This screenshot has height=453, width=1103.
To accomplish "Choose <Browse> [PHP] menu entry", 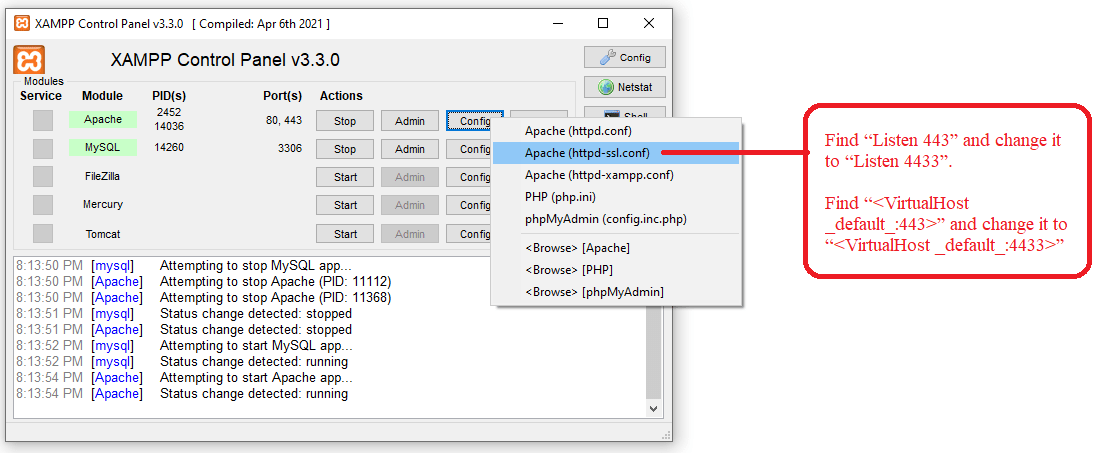I will [616, 269].
